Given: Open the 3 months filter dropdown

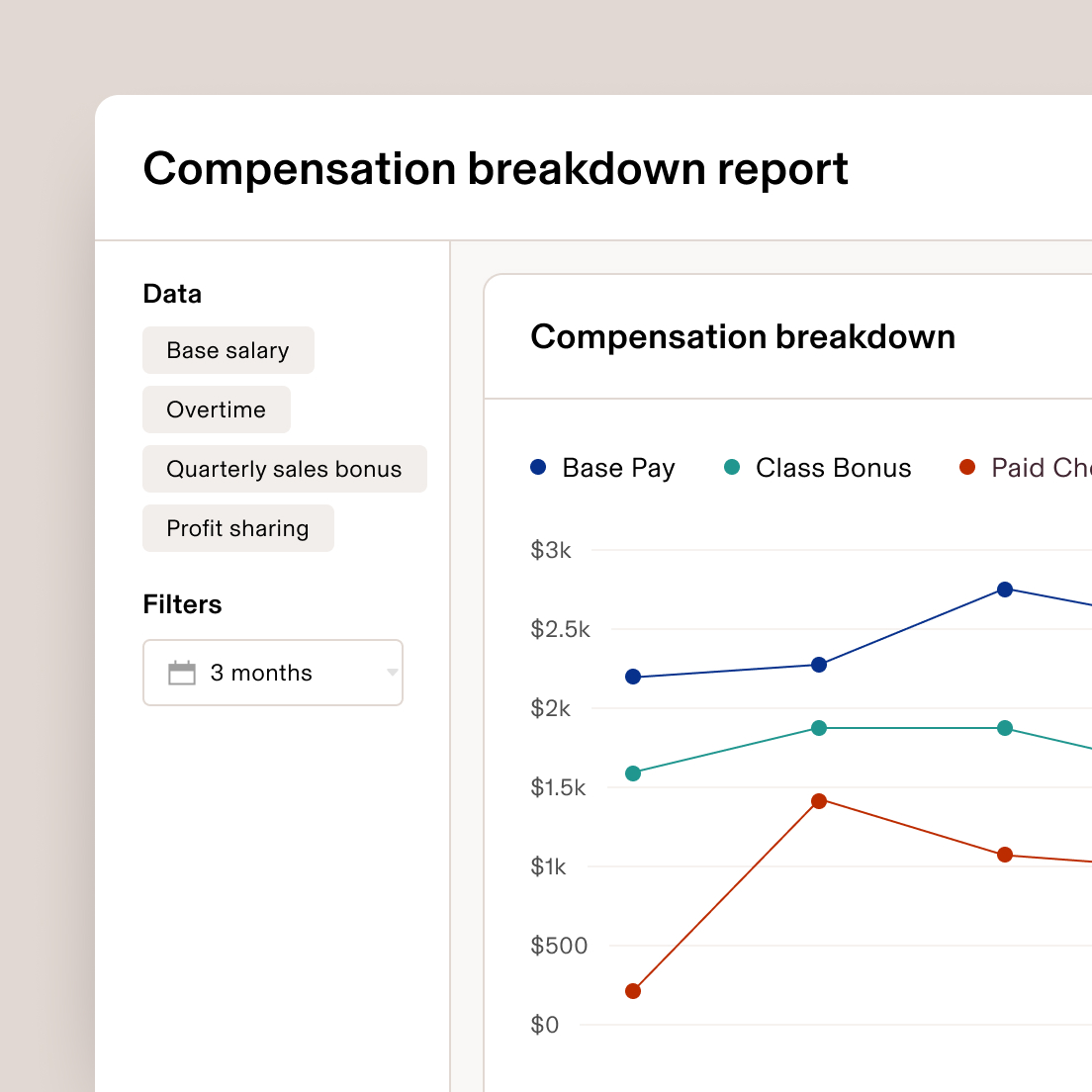Looking at the screenshot, I should coord(273,673).
